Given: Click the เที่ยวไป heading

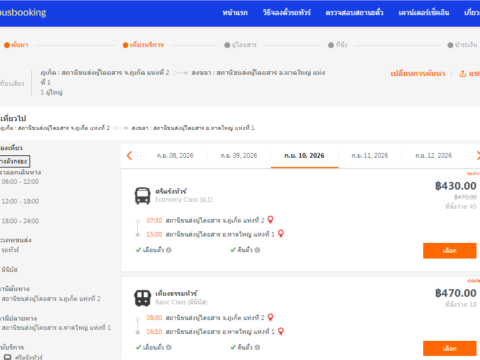Looking at the screenshot, I should click(13, 118).
